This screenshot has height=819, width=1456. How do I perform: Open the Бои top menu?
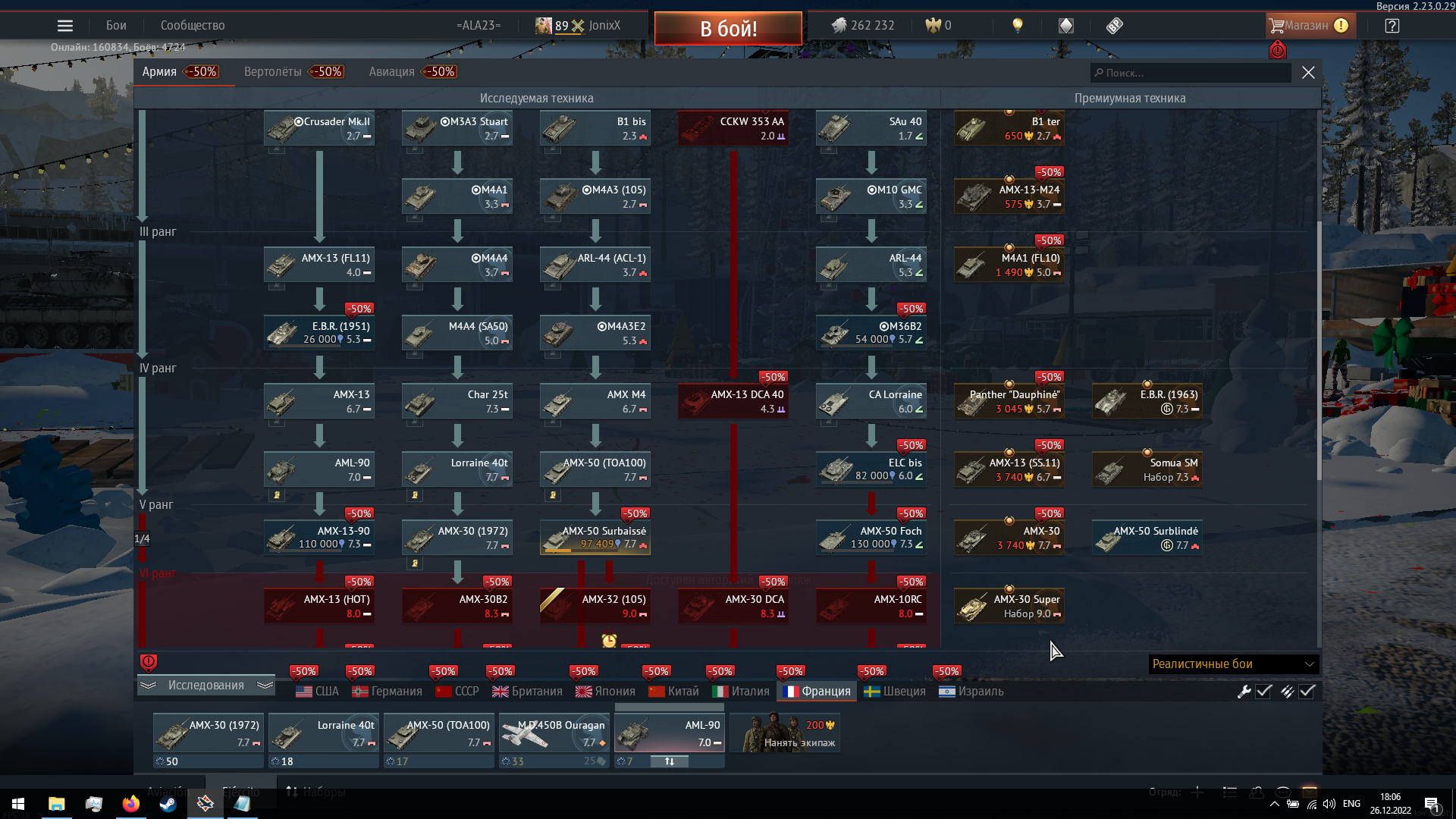[x=116, y=26]
